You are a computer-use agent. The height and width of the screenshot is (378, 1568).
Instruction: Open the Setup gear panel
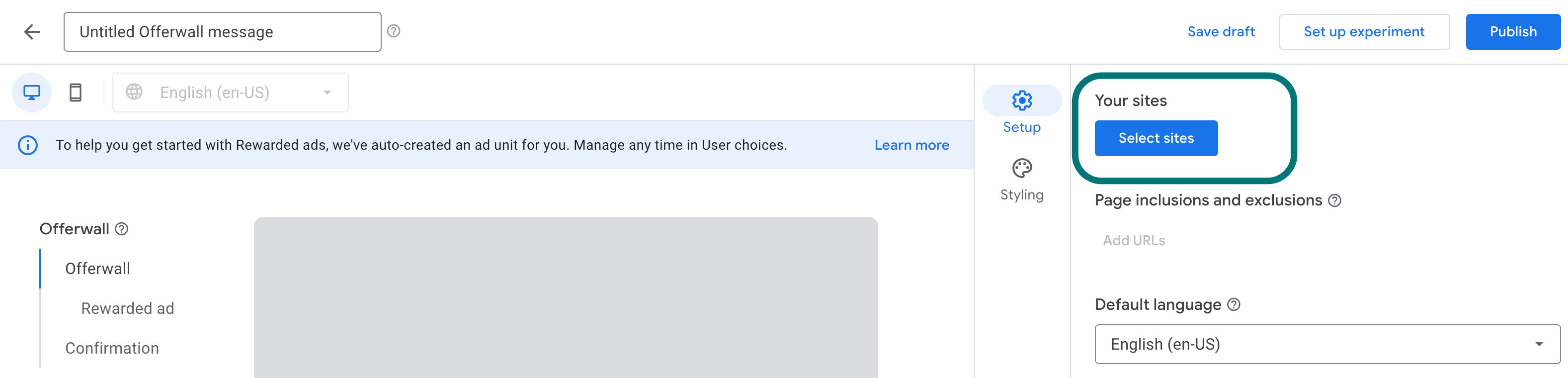1021,101
